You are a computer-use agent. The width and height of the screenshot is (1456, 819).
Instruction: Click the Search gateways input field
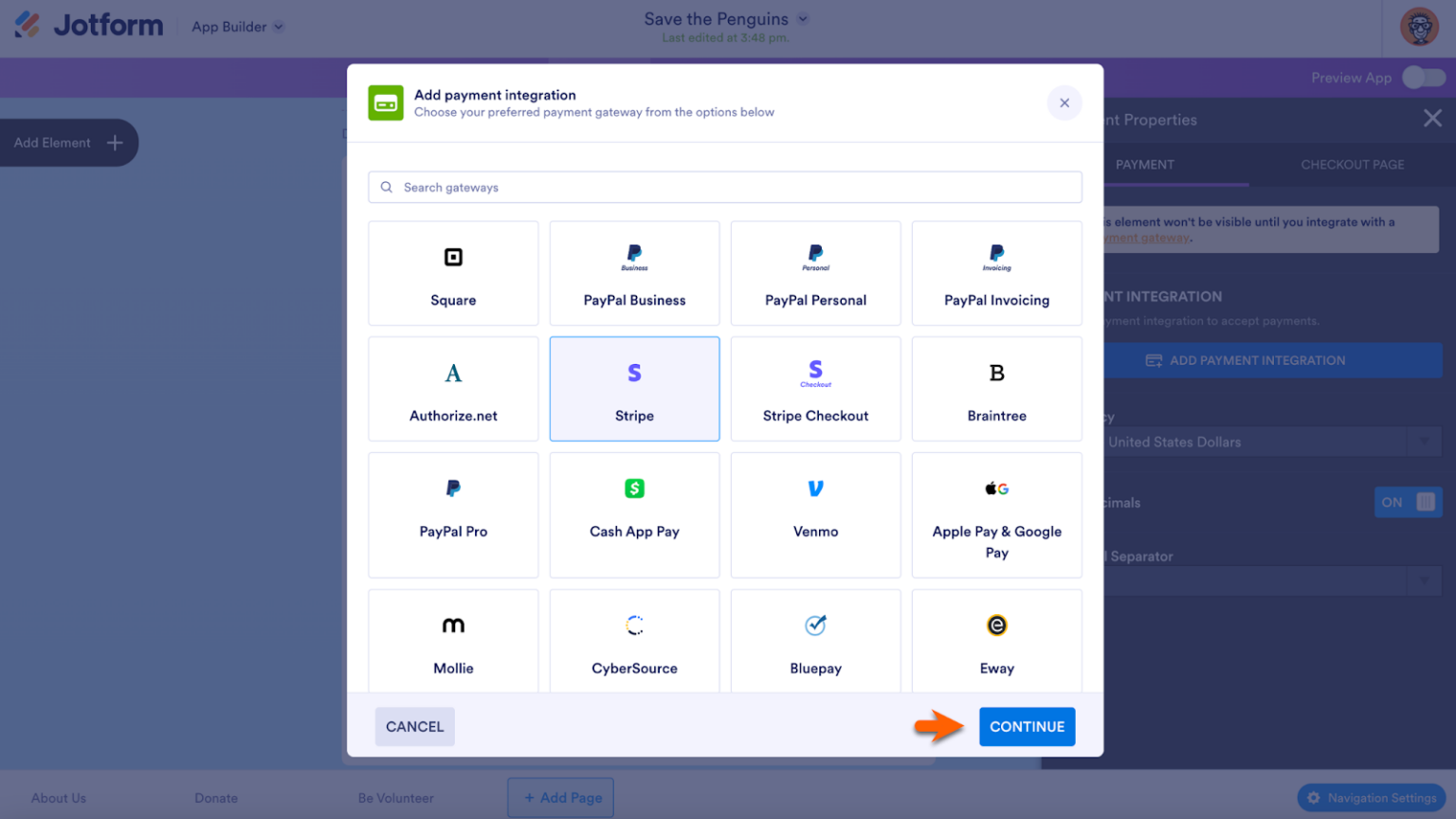point(724,187)
